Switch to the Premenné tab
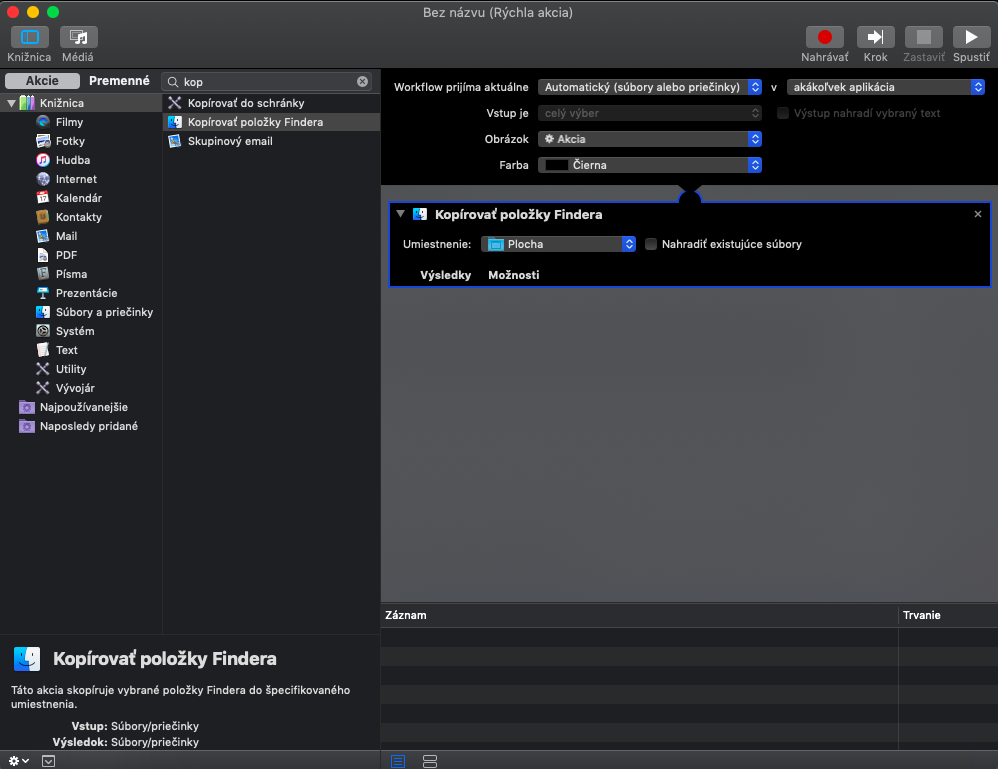Image resolution: width=998 pixels, height=769 pixels. click(x=119, y=81)
